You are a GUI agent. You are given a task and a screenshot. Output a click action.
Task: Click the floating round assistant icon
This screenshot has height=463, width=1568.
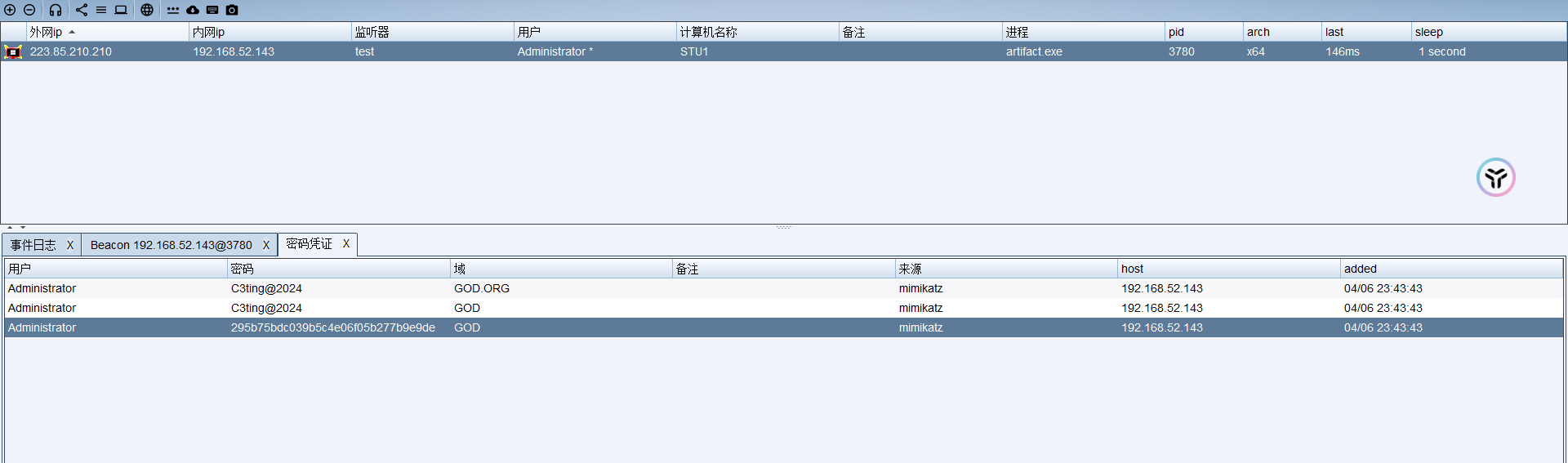[1495, 177]
